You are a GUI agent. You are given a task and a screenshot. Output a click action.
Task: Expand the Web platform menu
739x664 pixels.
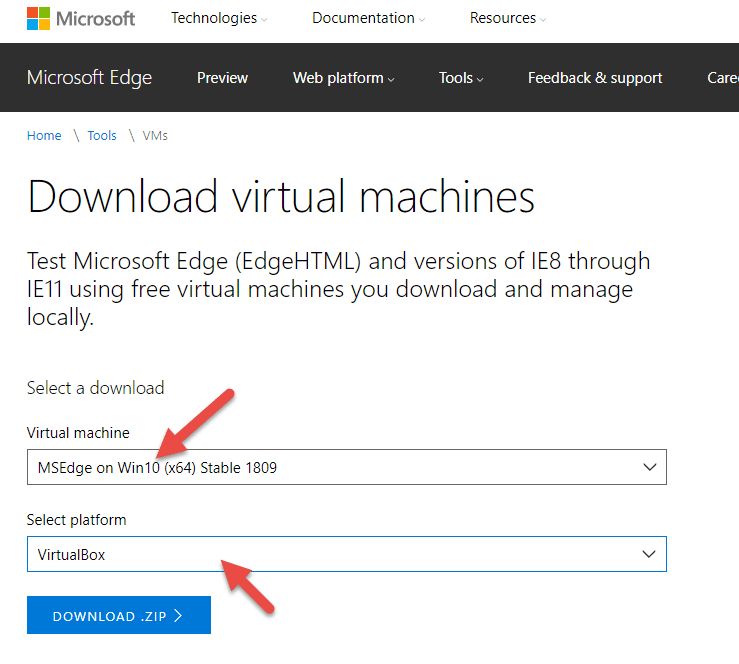pyautogui.click(x=344, y=78)
